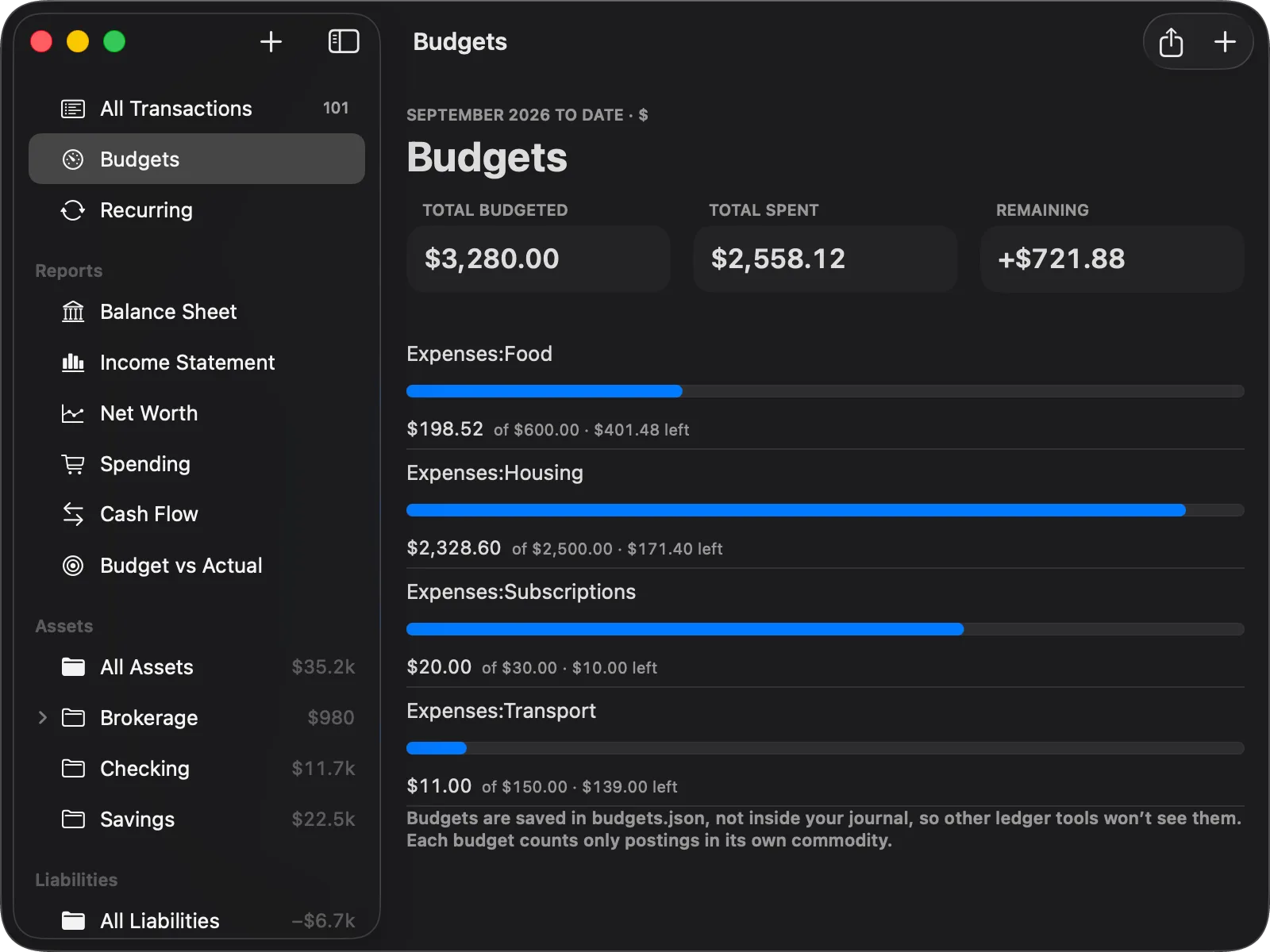
Task: Click the All Assets folder icon
Action: (x=73, y=667)
